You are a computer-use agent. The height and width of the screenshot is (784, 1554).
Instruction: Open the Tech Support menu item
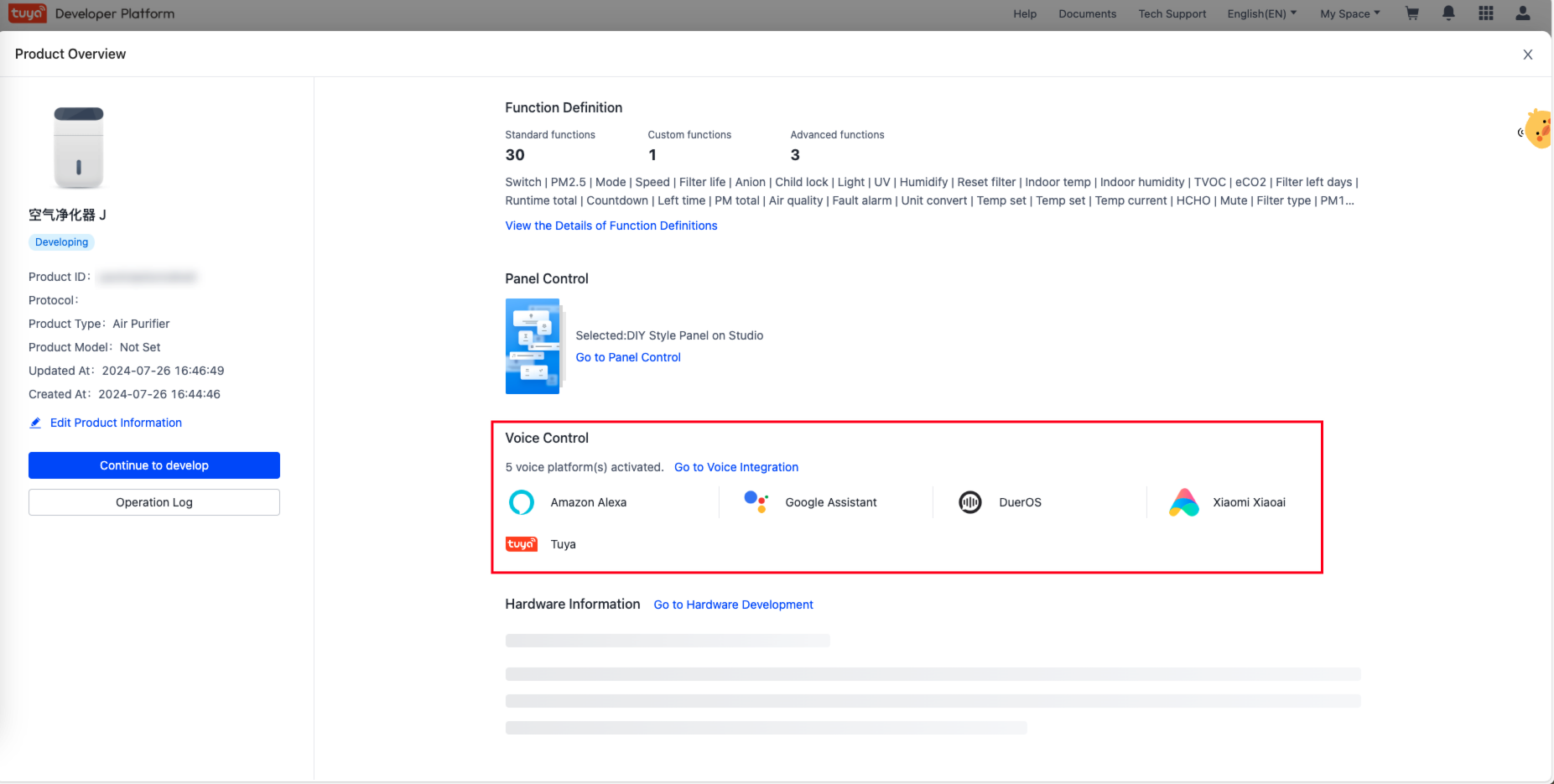[x=1172, y=13]
